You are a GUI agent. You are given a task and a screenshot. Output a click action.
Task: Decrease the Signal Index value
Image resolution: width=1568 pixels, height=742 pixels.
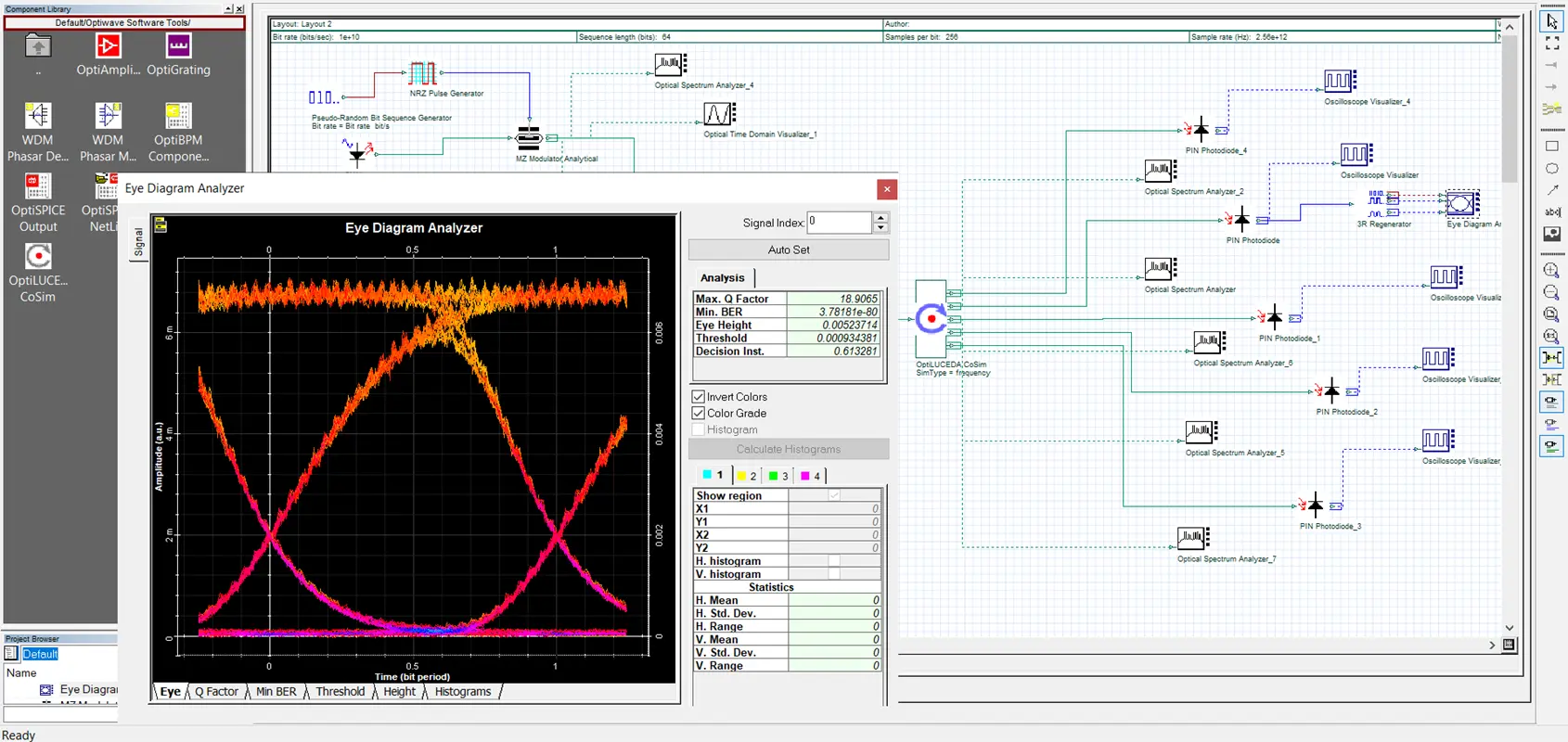click(x=881, y=228)
